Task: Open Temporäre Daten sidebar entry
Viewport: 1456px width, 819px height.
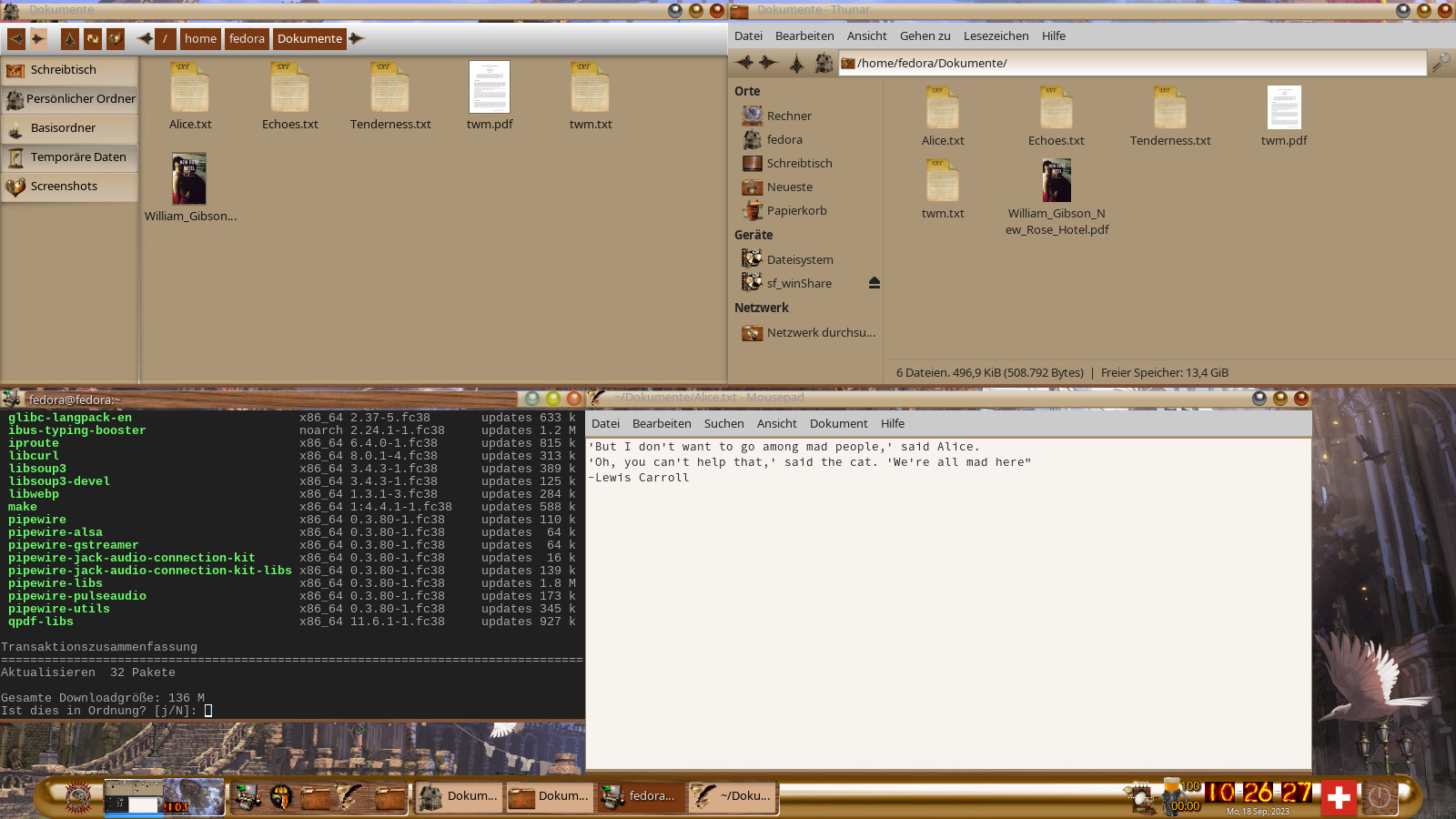Action: point(69,157)
